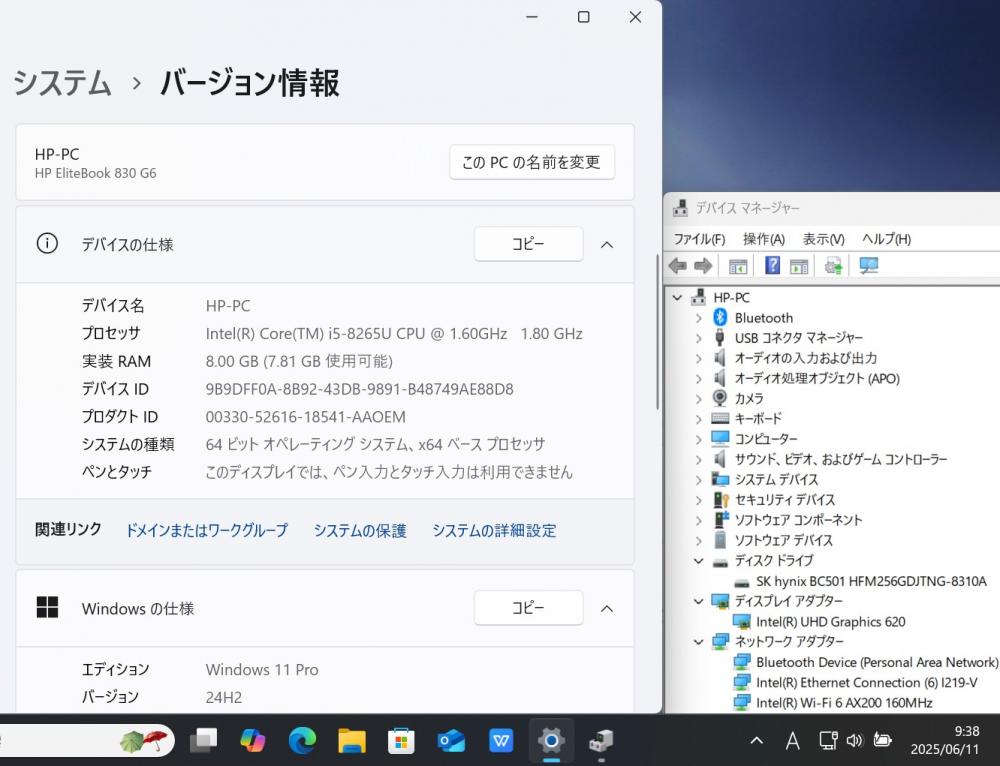Click コピー in the デバイスの仕様 section
Screen dimensions: 1000x766
point(529,244)
